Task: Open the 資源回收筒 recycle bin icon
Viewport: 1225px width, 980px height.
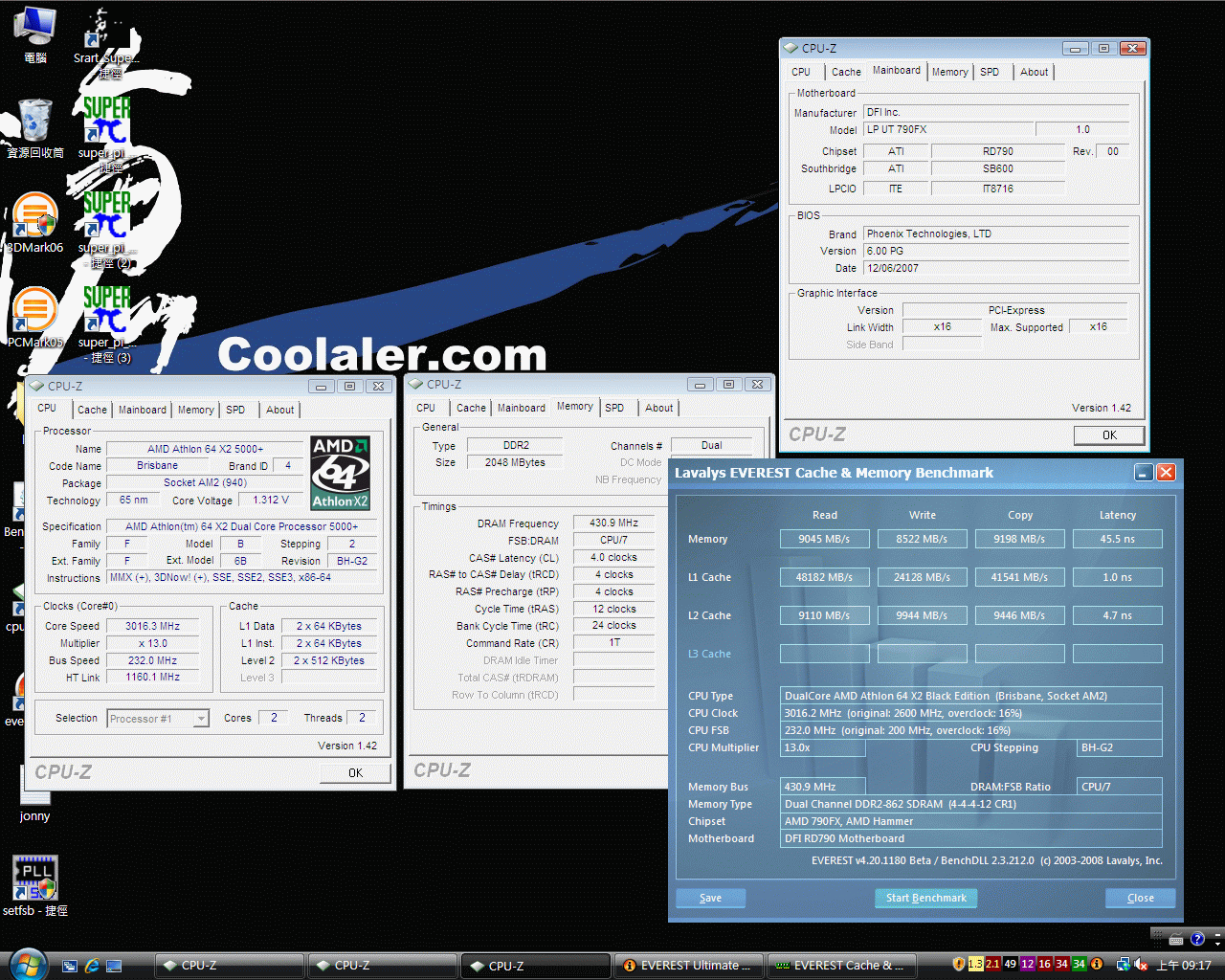Action: [x=35, y=127]
